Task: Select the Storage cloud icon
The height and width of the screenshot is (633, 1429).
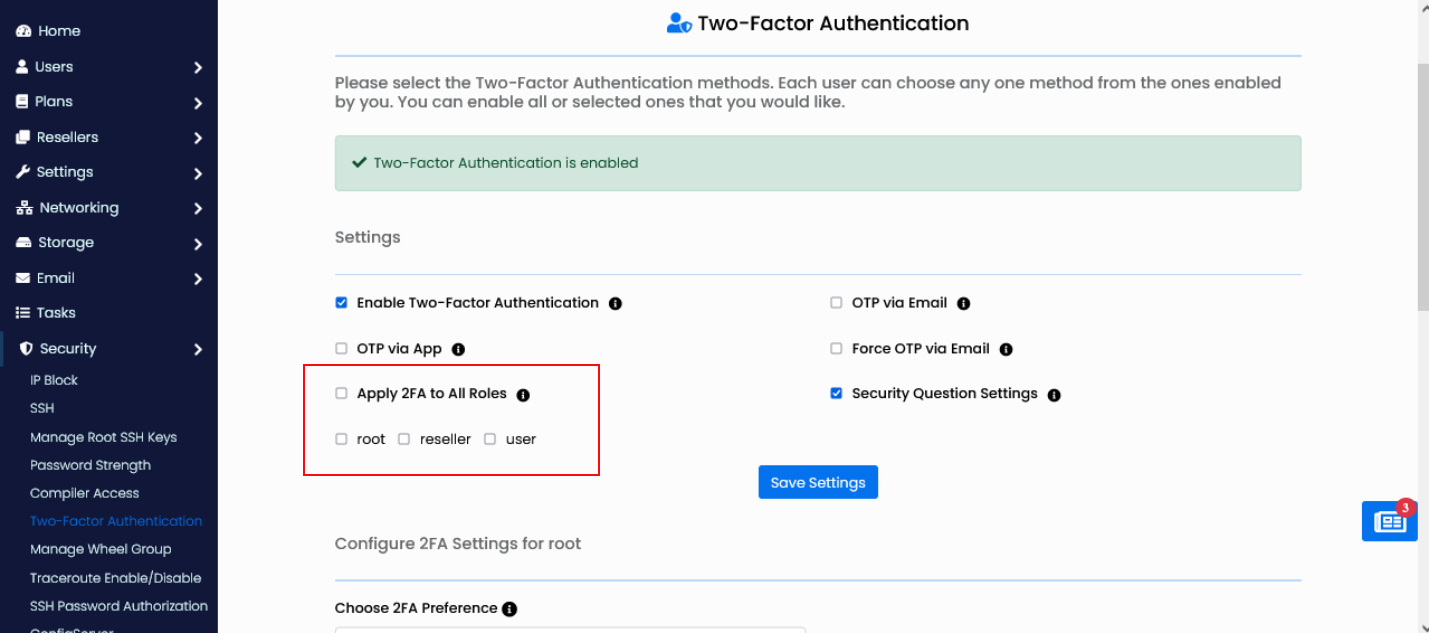Action: pyautogui.click(x=22, y=242)
